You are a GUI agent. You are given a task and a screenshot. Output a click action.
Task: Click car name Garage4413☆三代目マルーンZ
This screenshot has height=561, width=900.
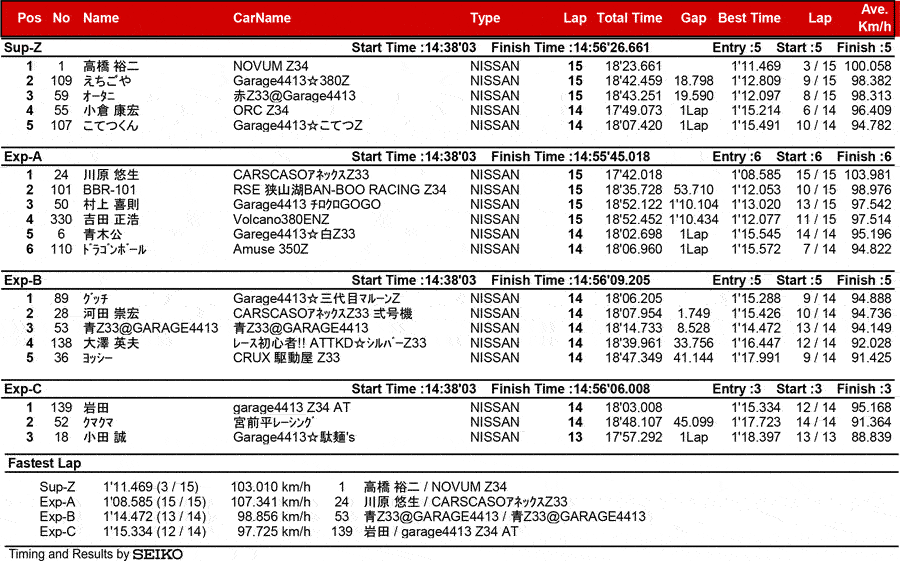316,299
